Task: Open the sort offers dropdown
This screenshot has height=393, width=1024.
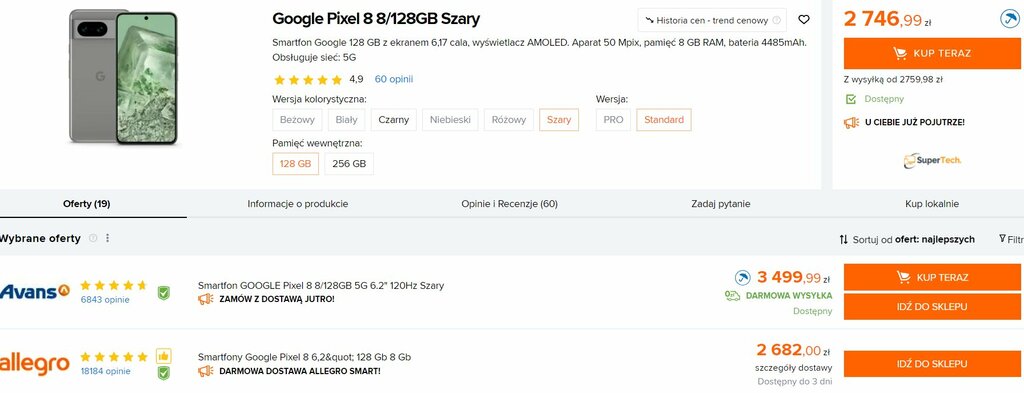Action: tap(907, 240)
